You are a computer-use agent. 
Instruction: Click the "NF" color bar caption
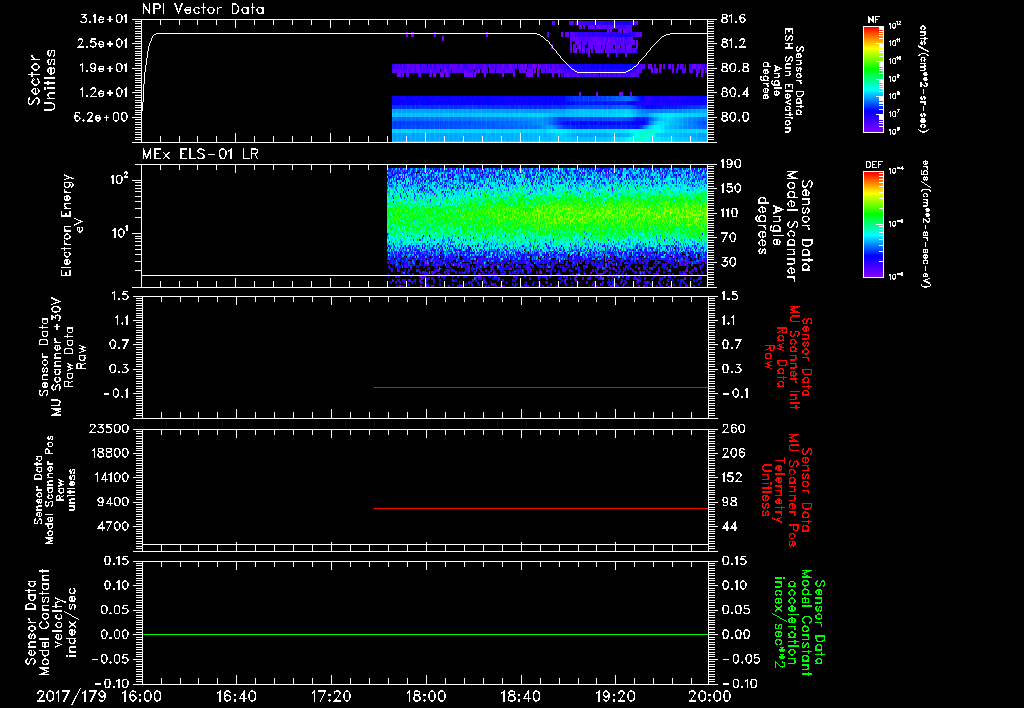874,20
